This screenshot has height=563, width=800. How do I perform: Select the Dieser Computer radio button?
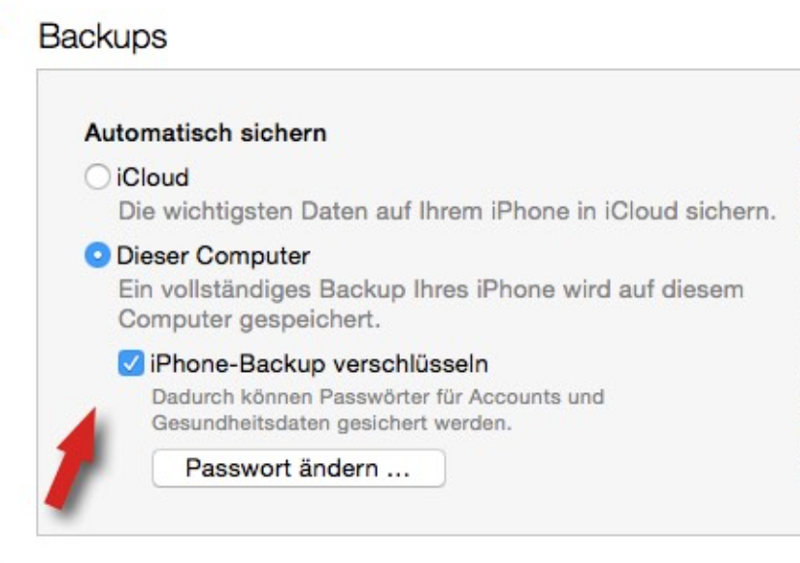[97, 255]
